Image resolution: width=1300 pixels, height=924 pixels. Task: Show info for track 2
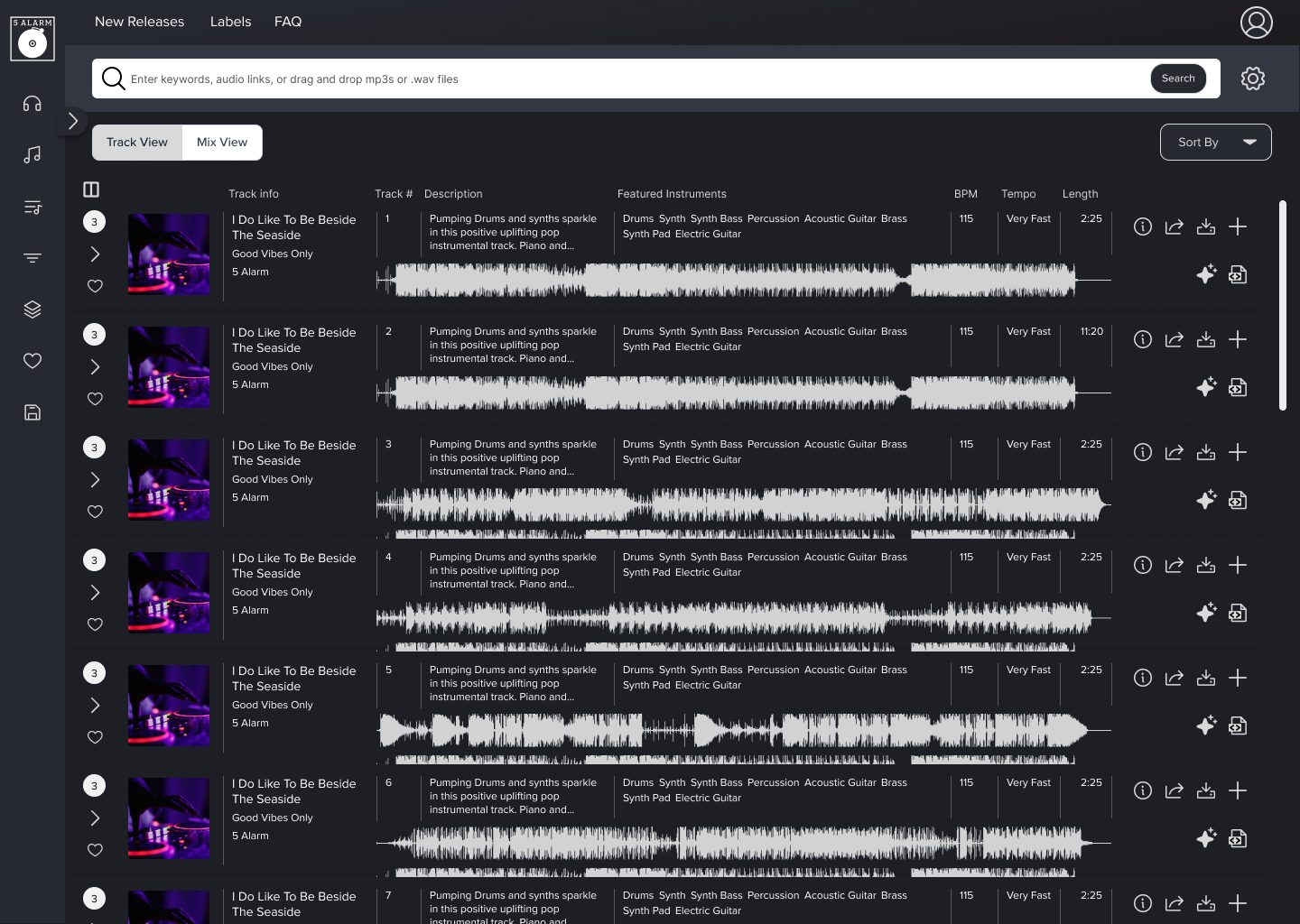1143,339
